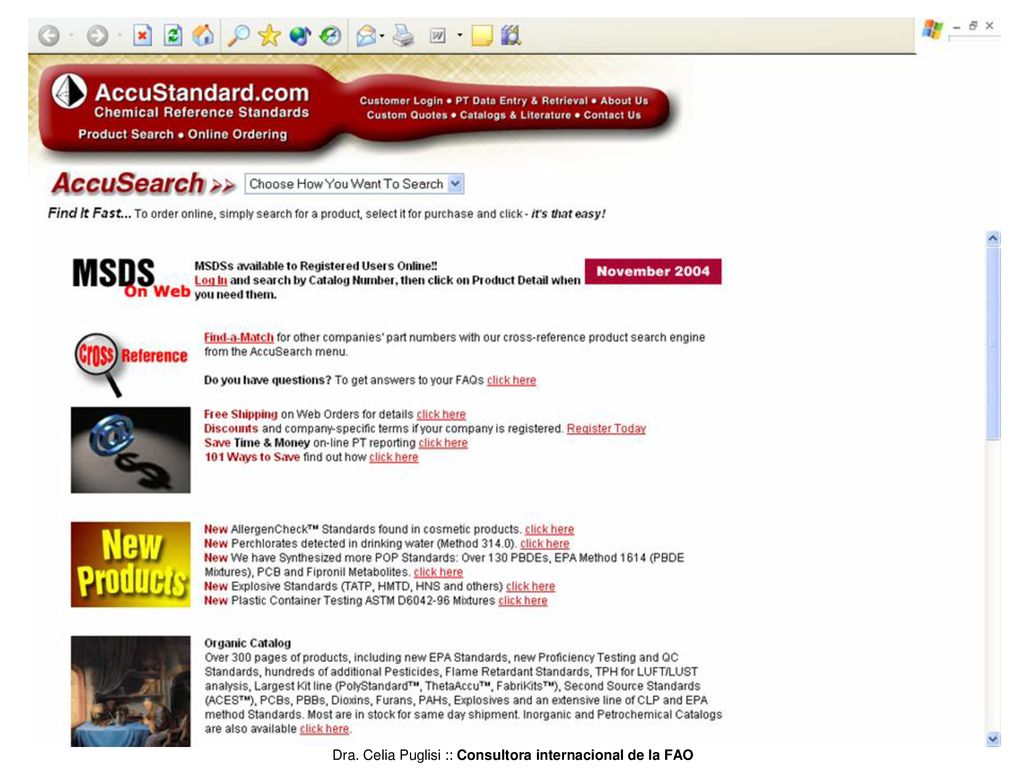The width and height of the screenshot is (1024, 768).
Task: Click the @ and dollar sign image
Action: 131,450
